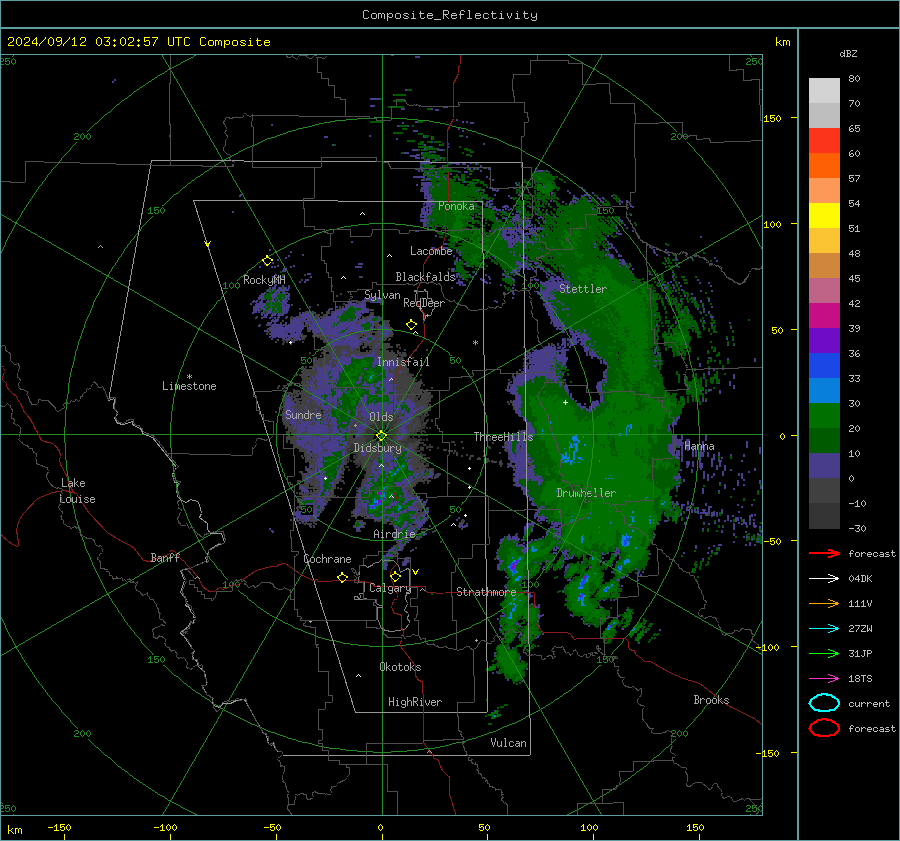Screen dimensions: 900x841
Task: Click the -150 x-axis tick label
Action: pos(59,827)
